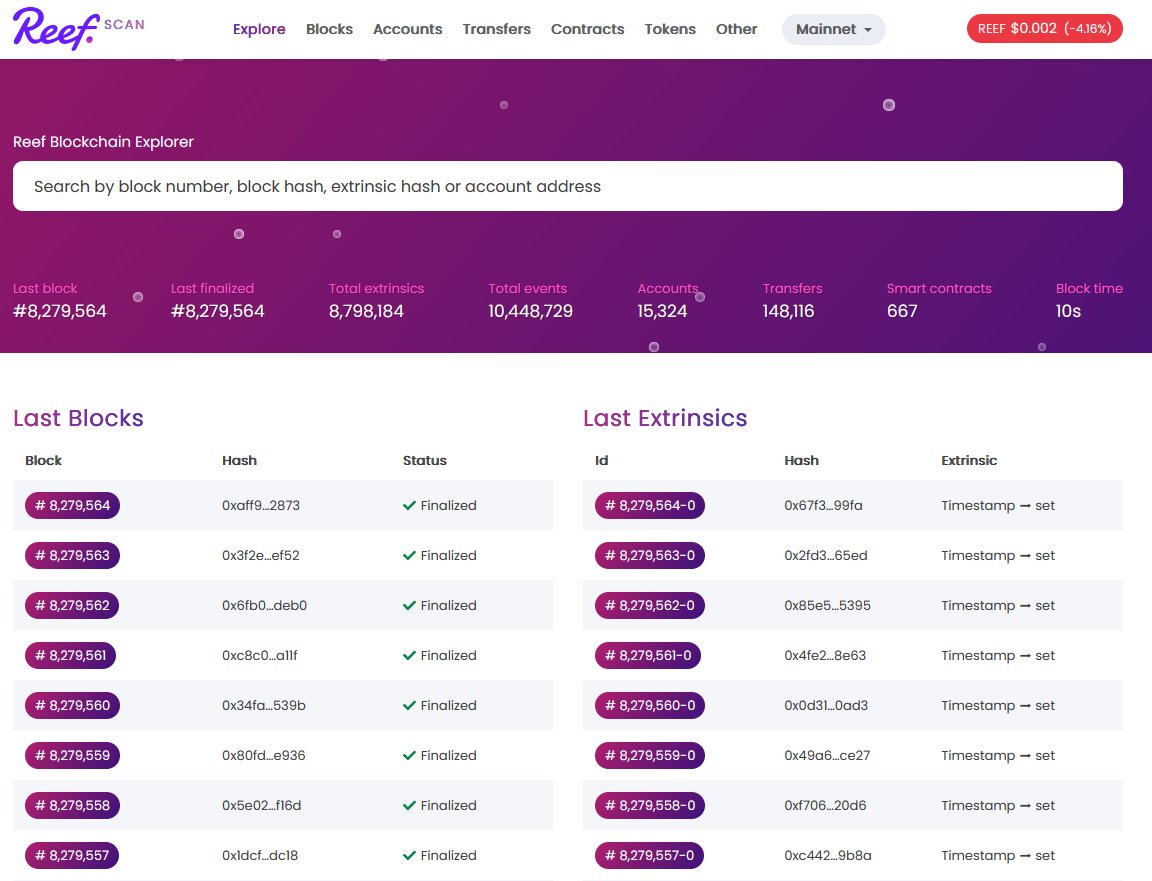Open extrinsic # 8,279,562-0 badge
The image size is (1152, 881).
pyautogui.click(x=649, y=605)
